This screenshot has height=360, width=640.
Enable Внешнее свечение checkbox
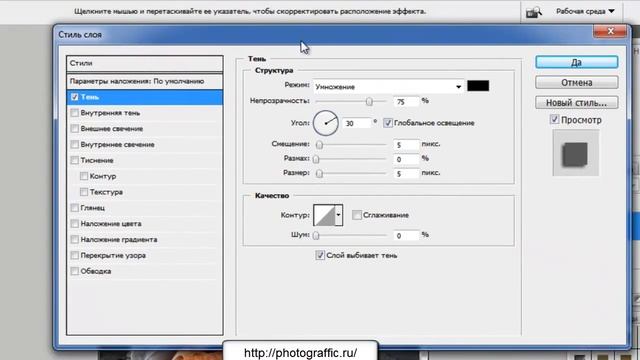pos(74,129)
